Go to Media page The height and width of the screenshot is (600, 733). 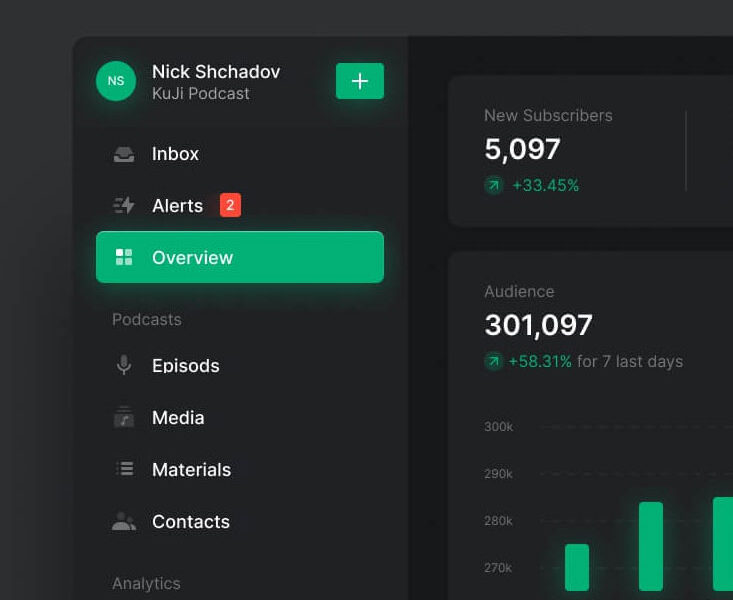coord(178,418)
